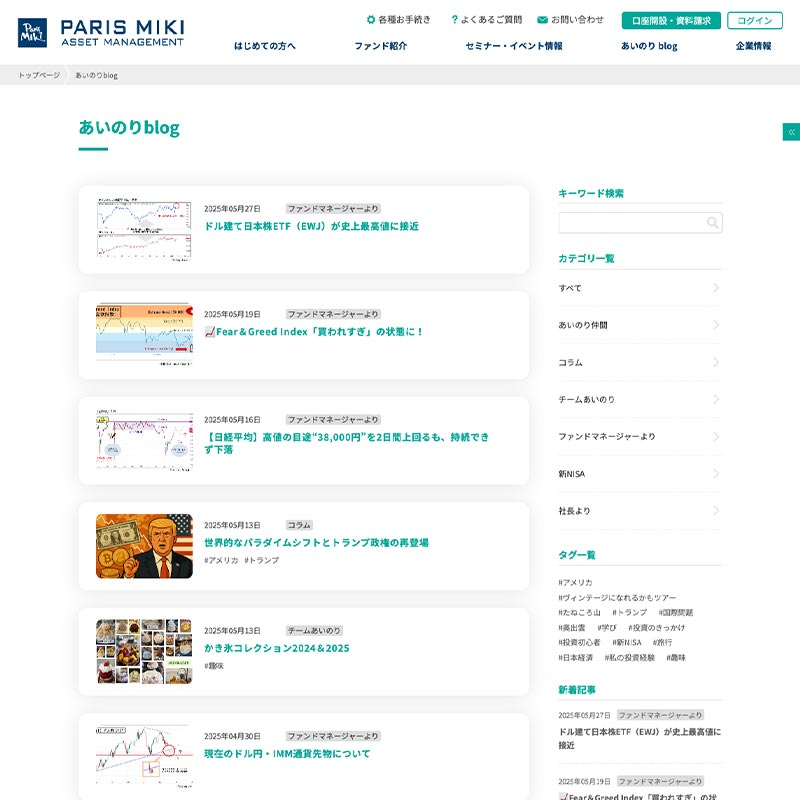Open ファンドマネージャーより category chevron in sidebar
Viewport: 800px width, 800px height.
click(x=716, y=437)
